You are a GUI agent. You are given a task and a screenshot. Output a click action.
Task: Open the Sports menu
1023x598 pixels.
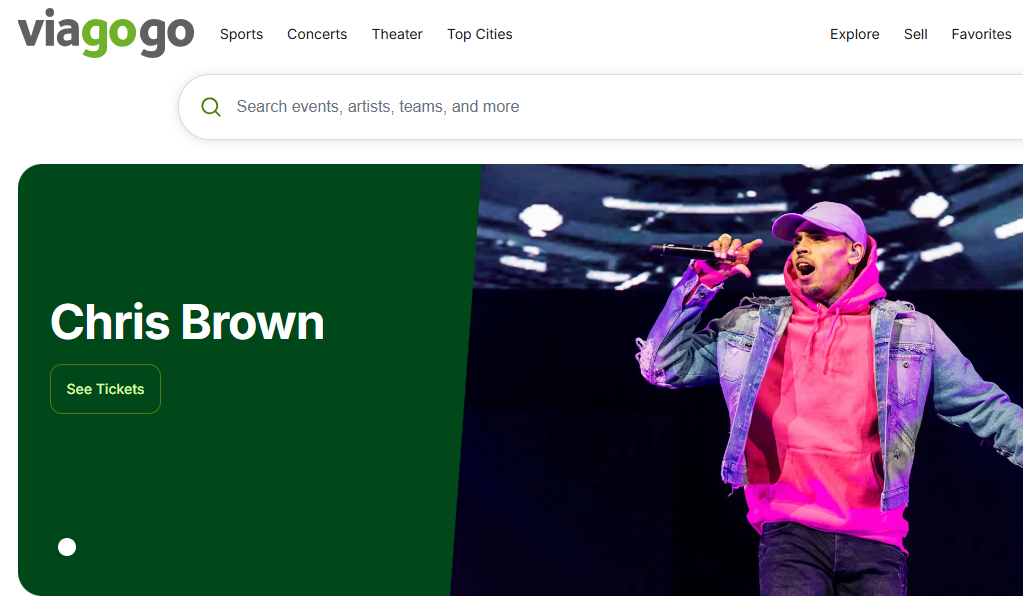point(241,34)
